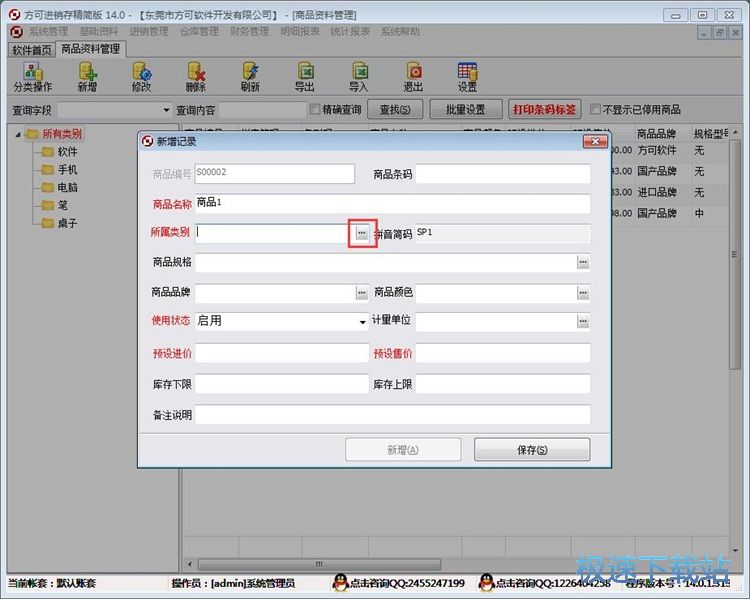Click the 新增(A) button in dialog
750x599 pixels.
pos(403,450)
